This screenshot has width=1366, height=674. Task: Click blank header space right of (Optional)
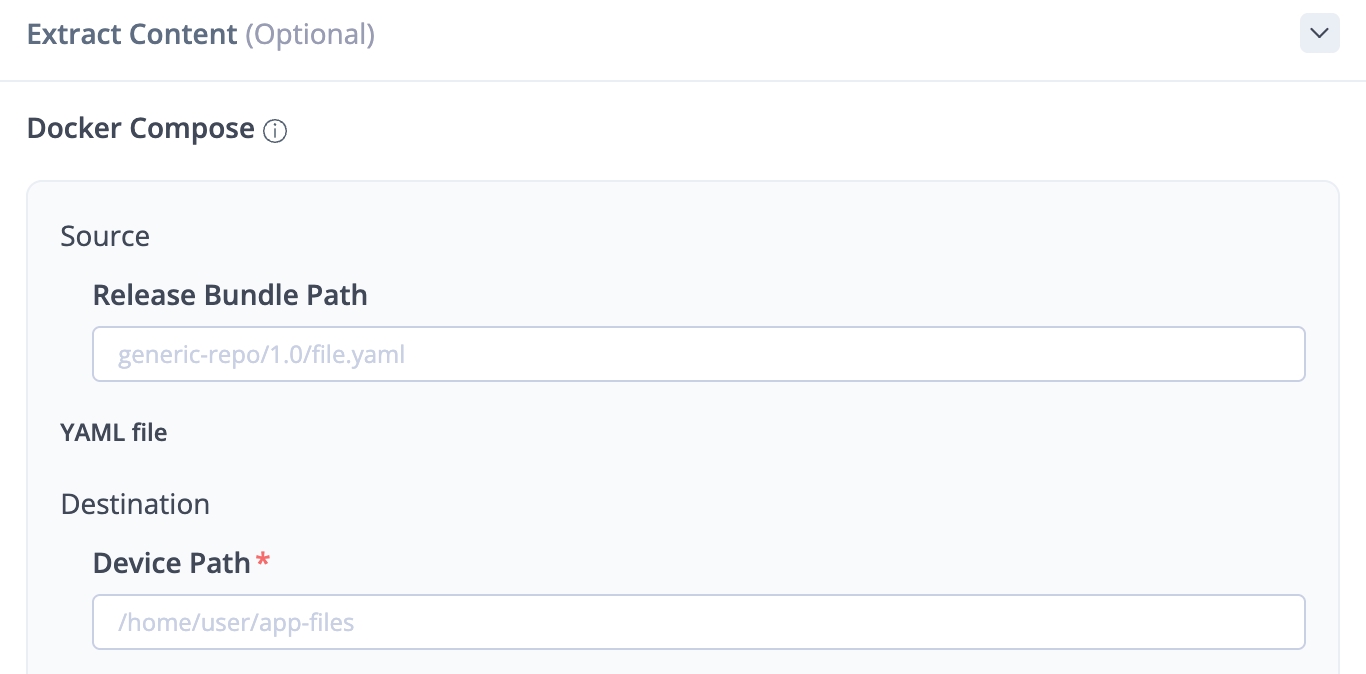(800, 34)
